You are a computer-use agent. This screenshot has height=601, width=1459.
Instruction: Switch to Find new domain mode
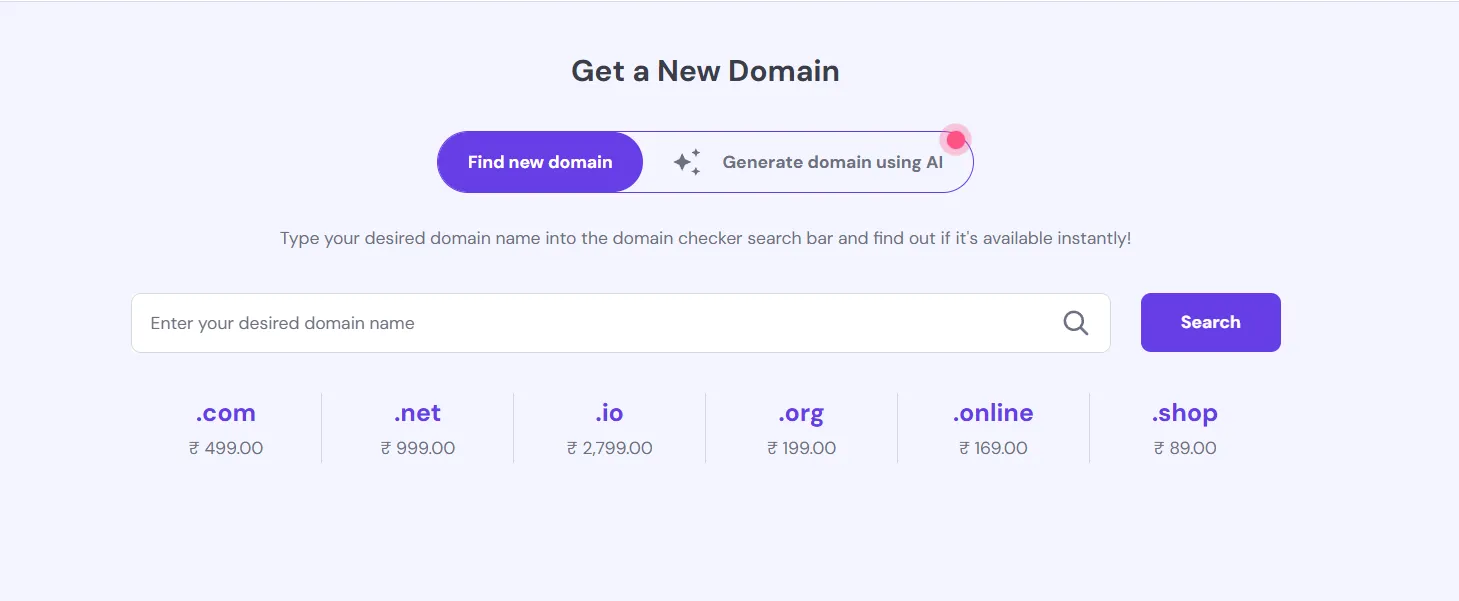point(540,162)
